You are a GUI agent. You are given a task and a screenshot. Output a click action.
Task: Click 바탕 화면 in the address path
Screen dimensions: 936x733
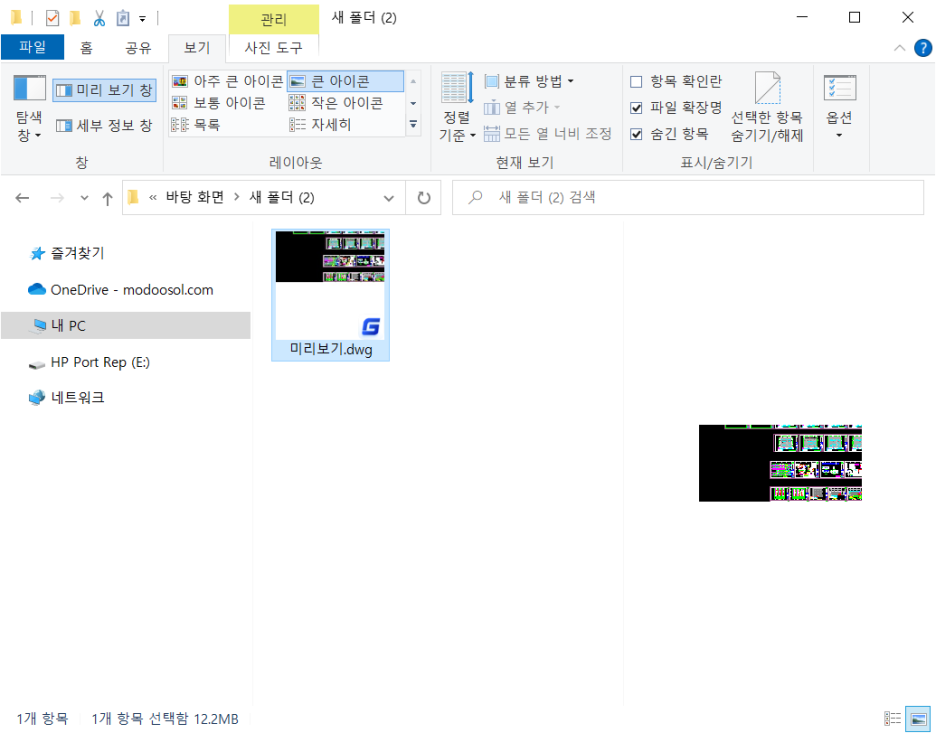(x=195, y=197)
